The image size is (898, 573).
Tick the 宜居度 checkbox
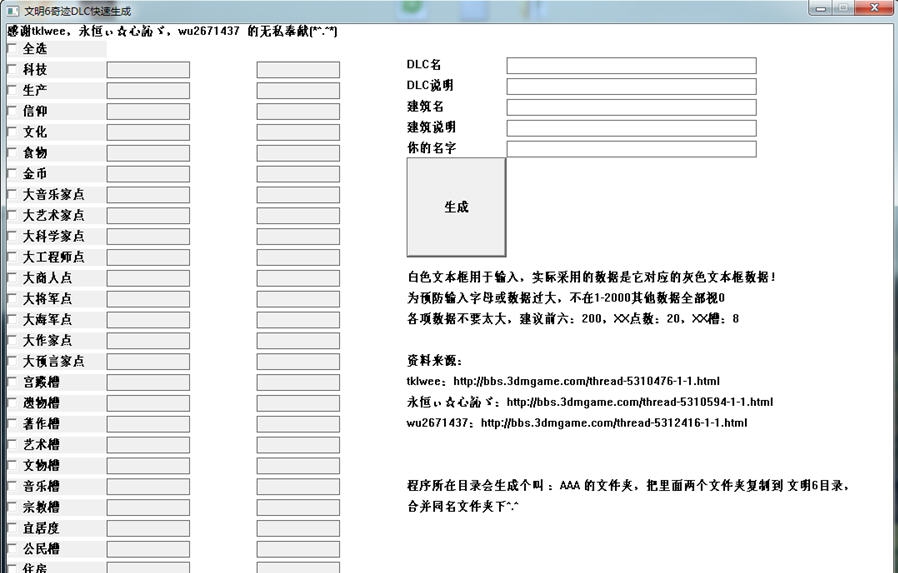click(x=12, y=528)
